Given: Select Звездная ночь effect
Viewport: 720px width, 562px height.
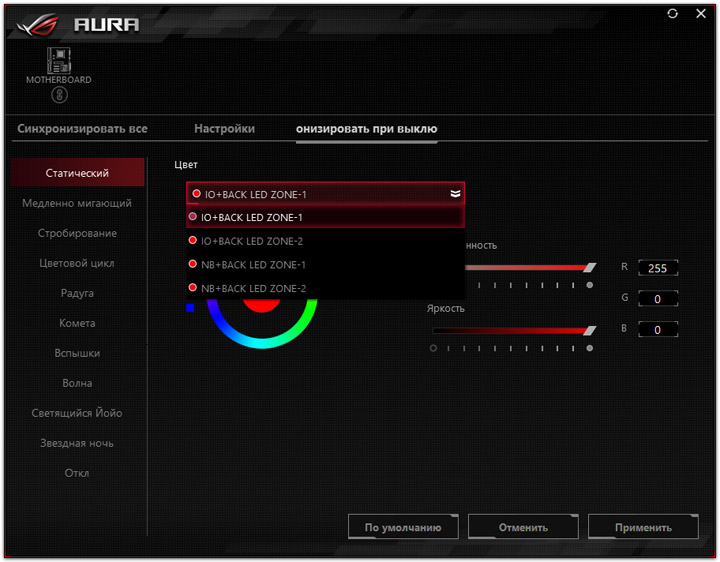Looking at the screenshot, I should coord(77,443).
